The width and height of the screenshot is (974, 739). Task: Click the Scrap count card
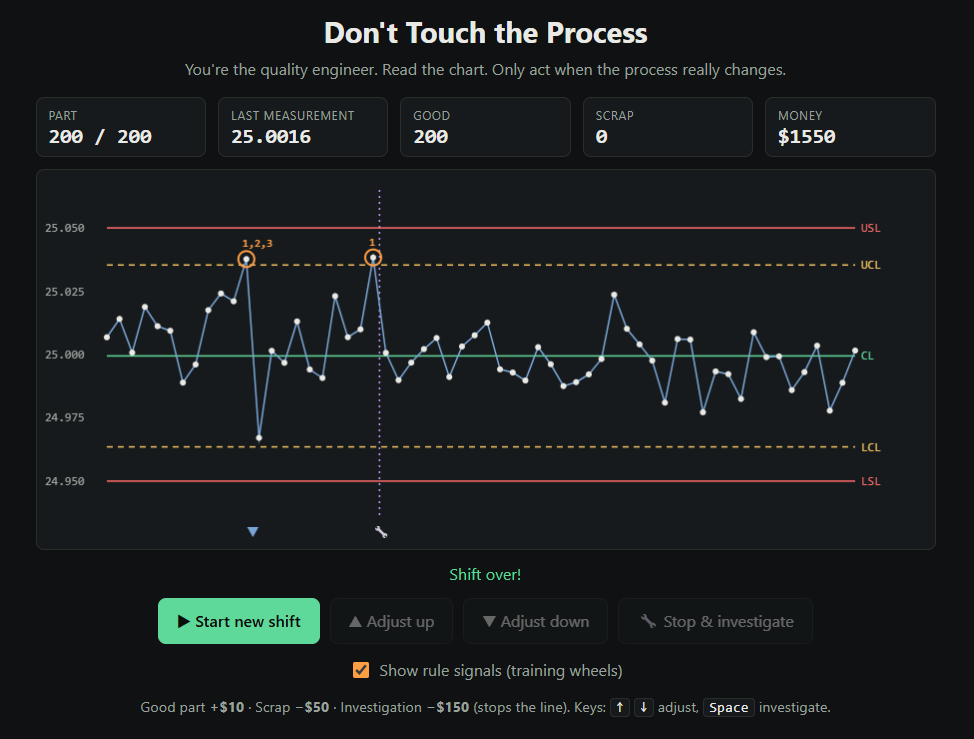[x=668, y=127]
